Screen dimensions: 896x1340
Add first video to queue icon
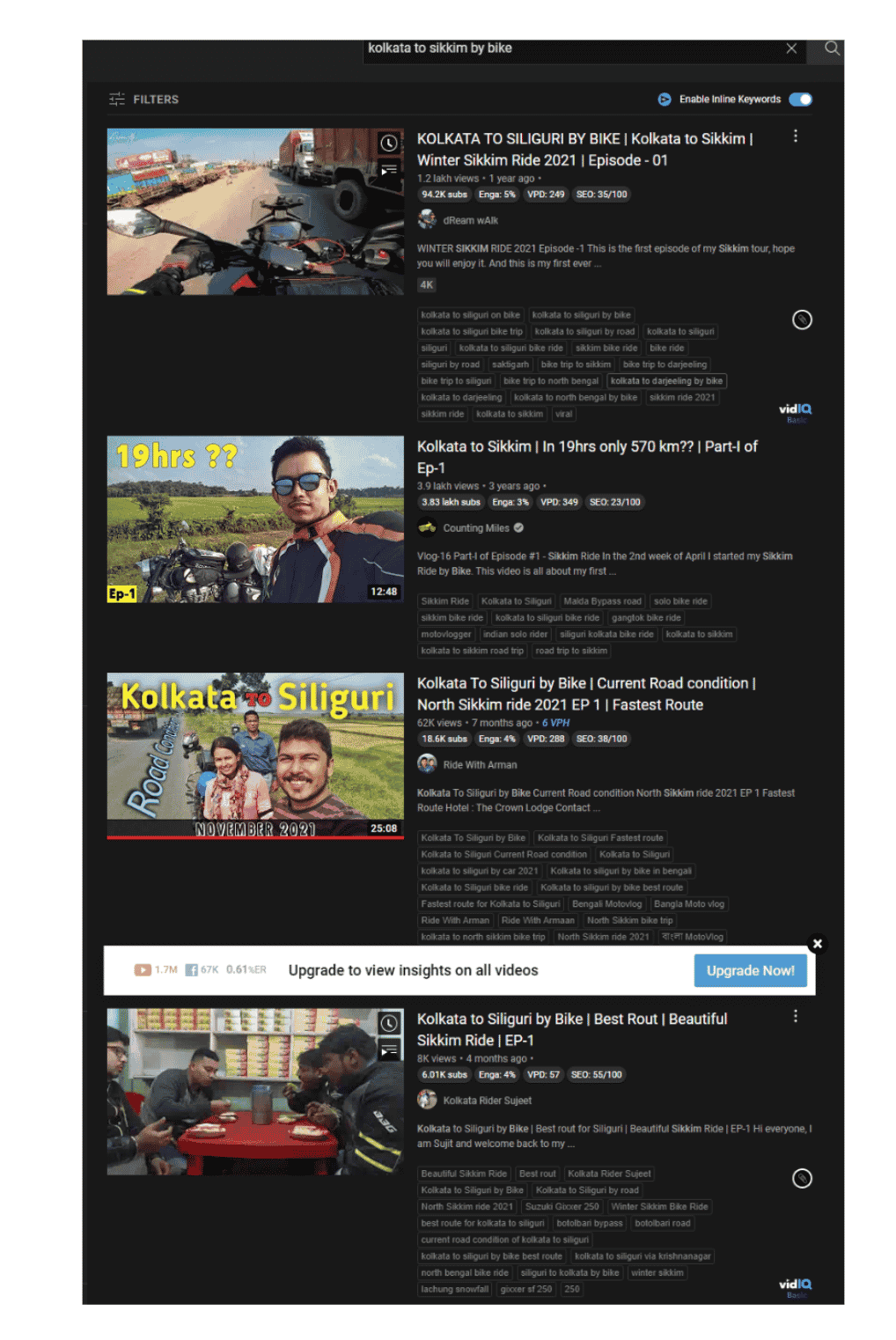[388, 169]
